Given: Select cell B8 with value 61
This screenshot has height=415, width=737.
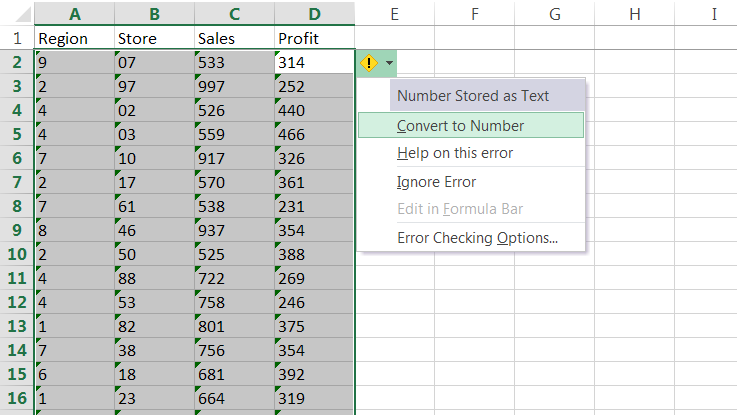Looking at the screenshot, I should coord(154,206).
